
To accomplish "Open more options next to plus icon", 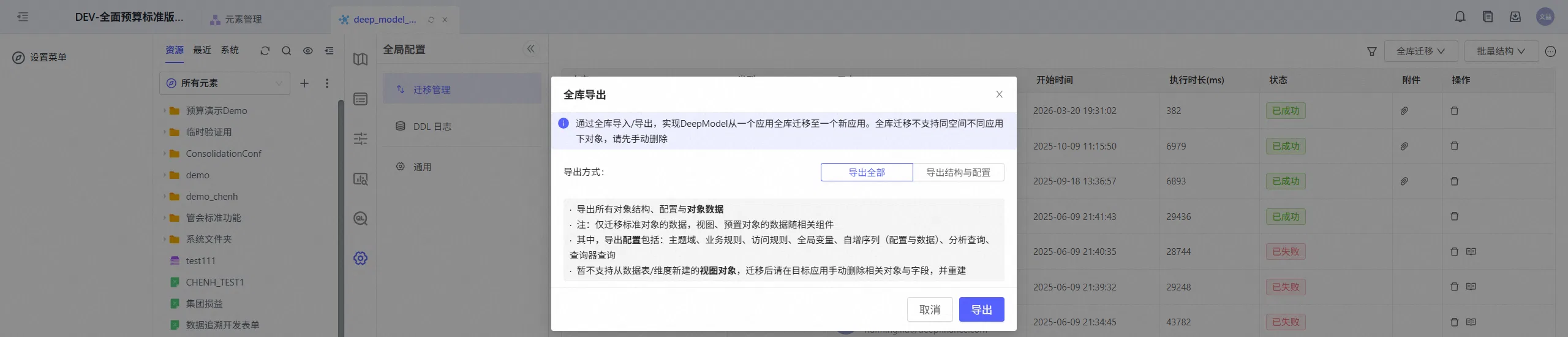I will pos(327,83).
